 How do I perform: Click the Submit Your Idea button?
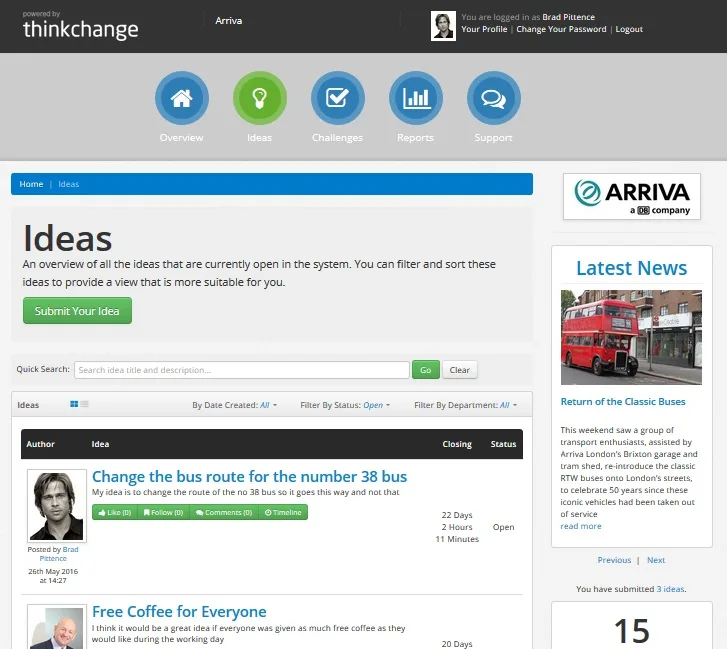click(x=77, y=311)
